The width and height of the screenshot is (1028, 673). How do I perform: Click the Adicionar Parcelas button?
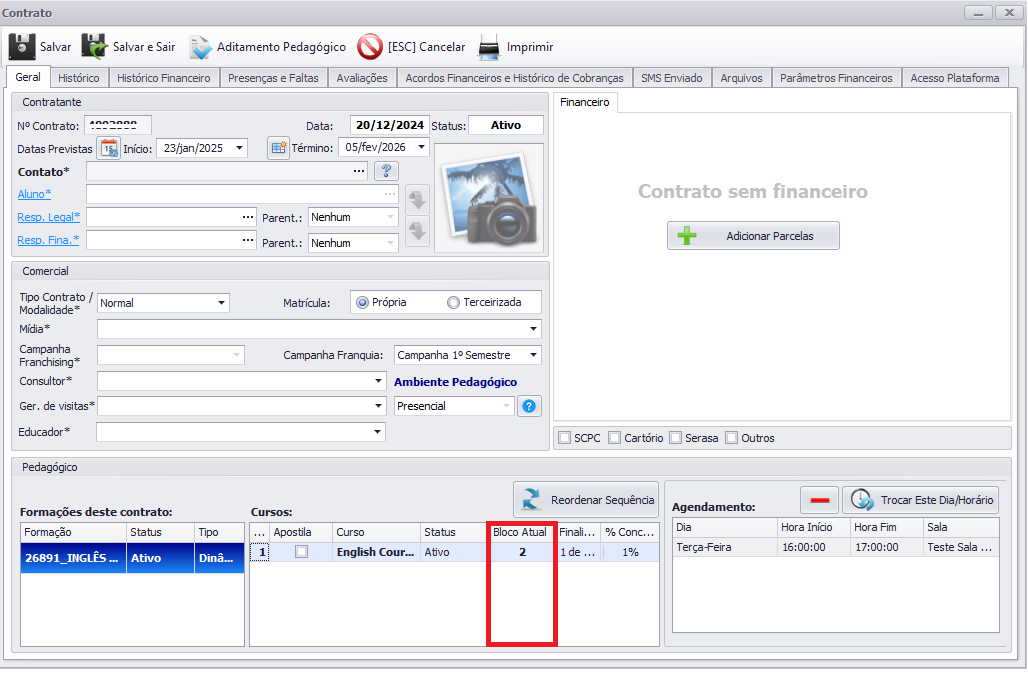tap(753, 236)
